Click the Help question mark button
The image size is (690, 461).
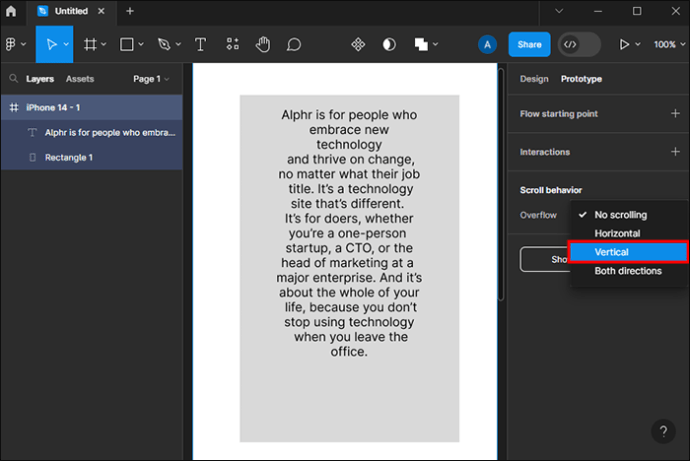point(664,432)
